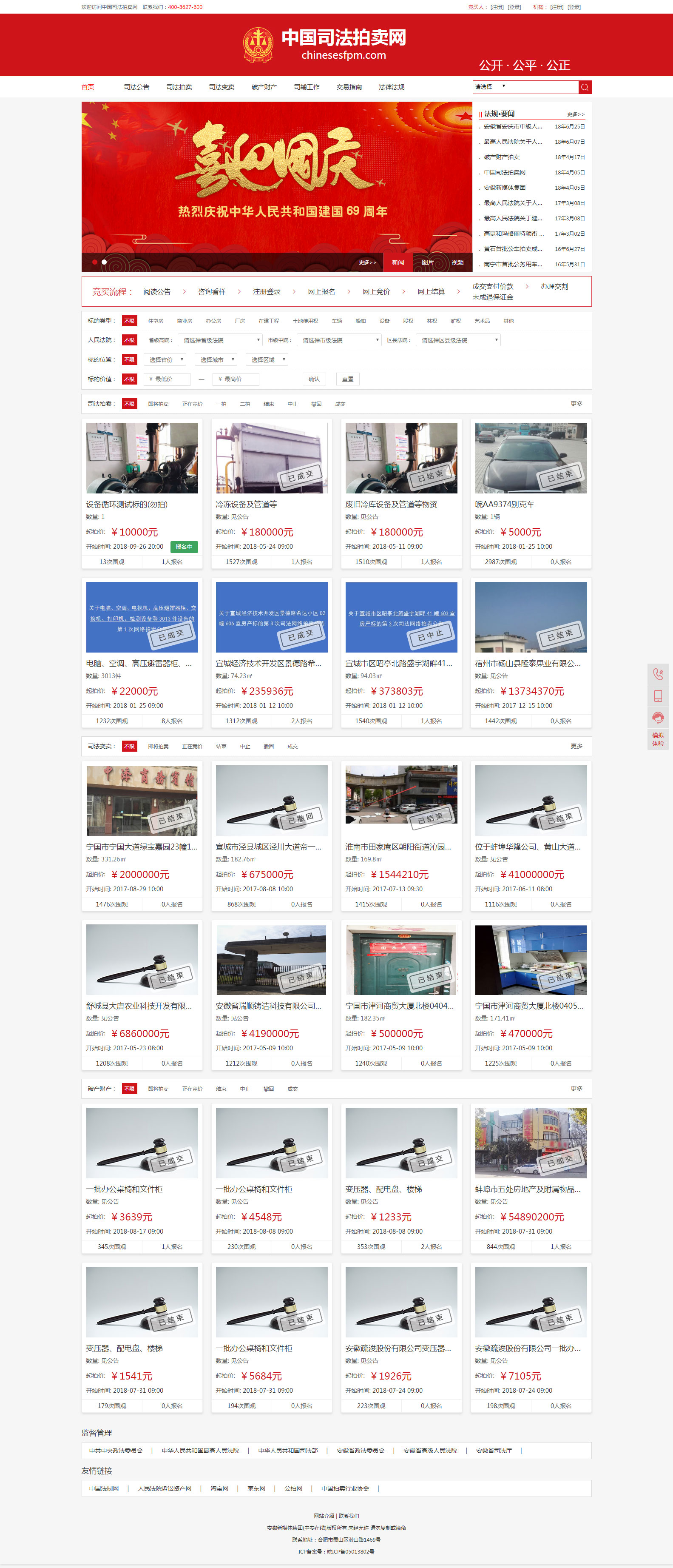
Task: Click 重置 filter button
Action: (x=347, y=379)
